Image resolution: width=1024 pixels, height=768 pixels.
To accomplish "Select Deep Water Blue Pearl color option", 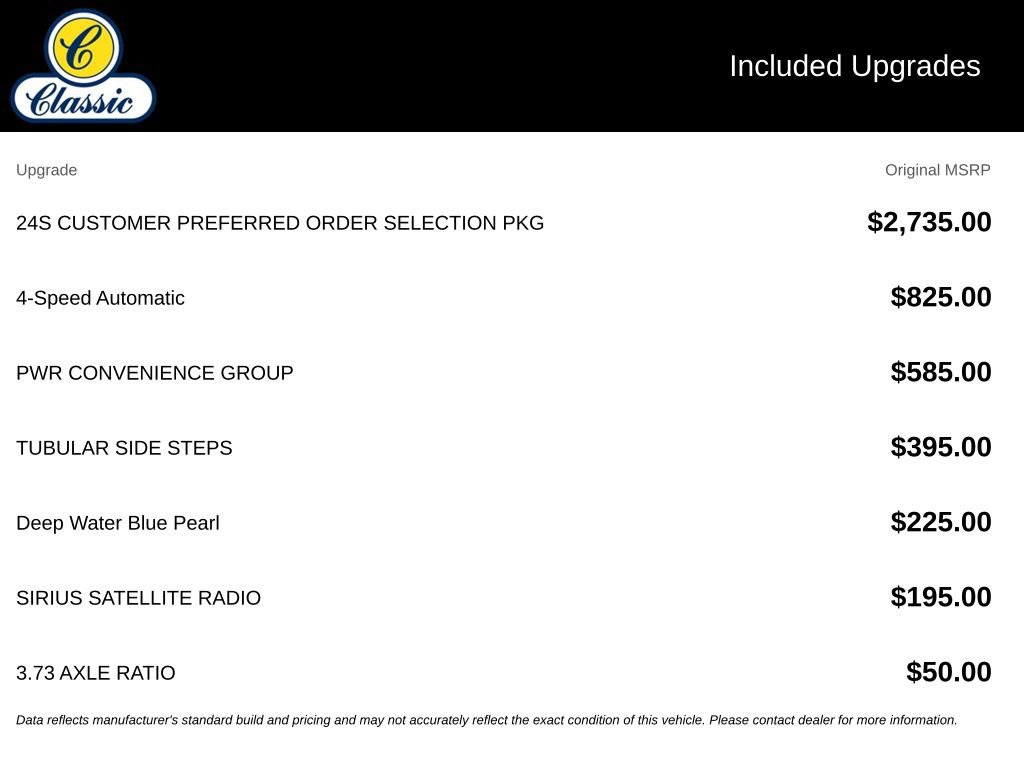I will 118,523.
